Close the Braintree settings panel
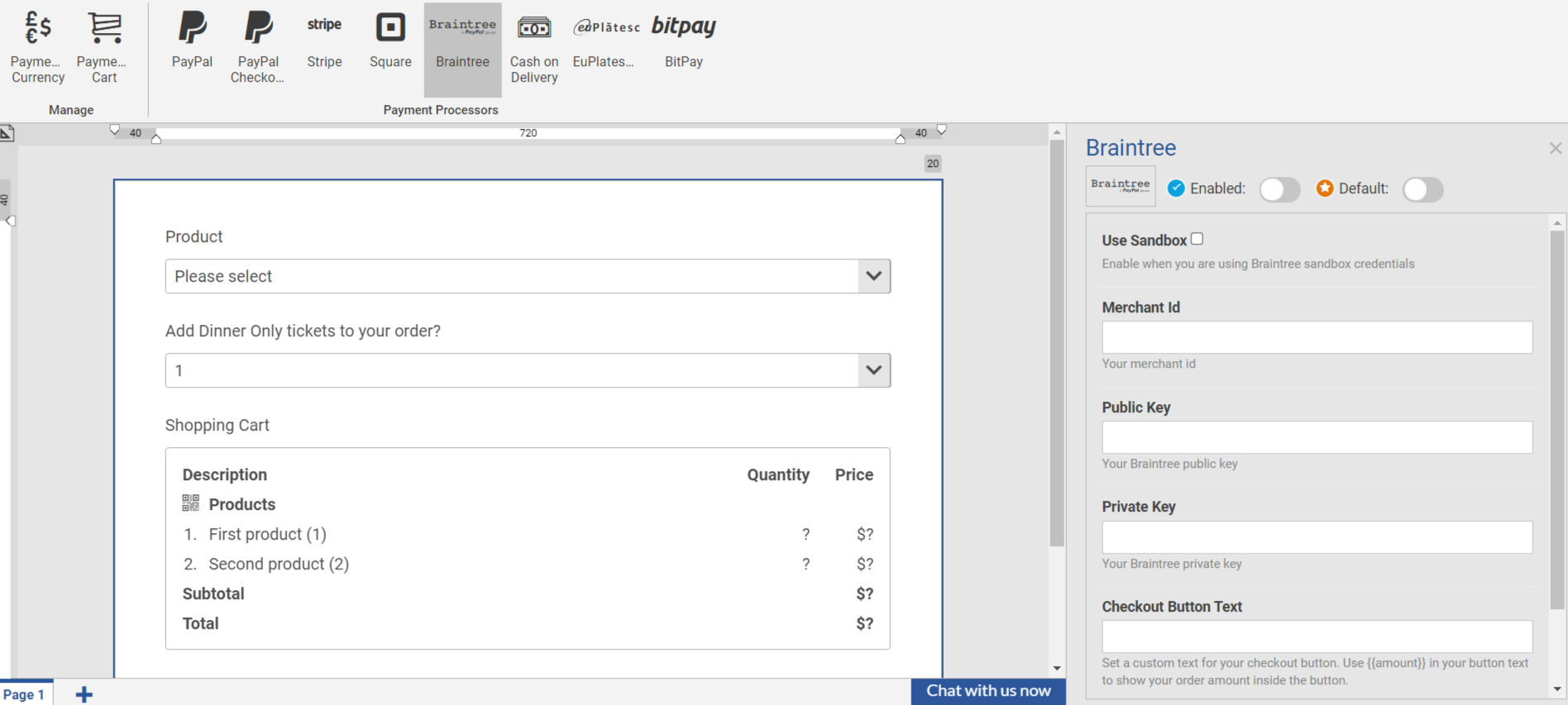The height and width of the screenshot is (705, 1568). pos(1555,148)
